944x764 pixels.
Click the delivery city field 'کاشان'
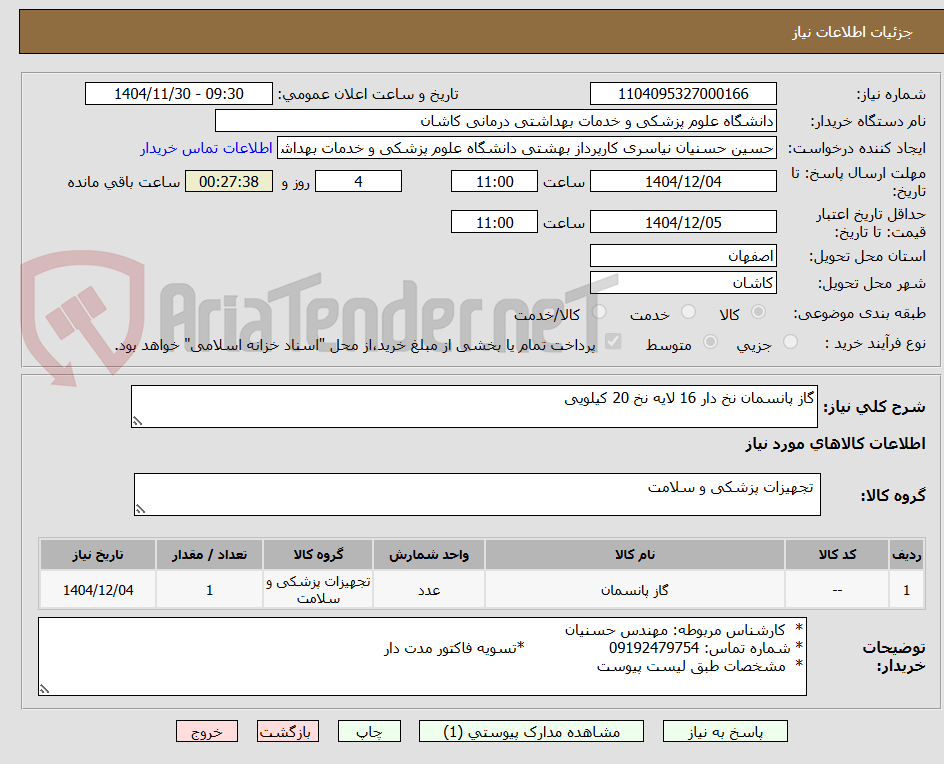(x=683, y=282)
